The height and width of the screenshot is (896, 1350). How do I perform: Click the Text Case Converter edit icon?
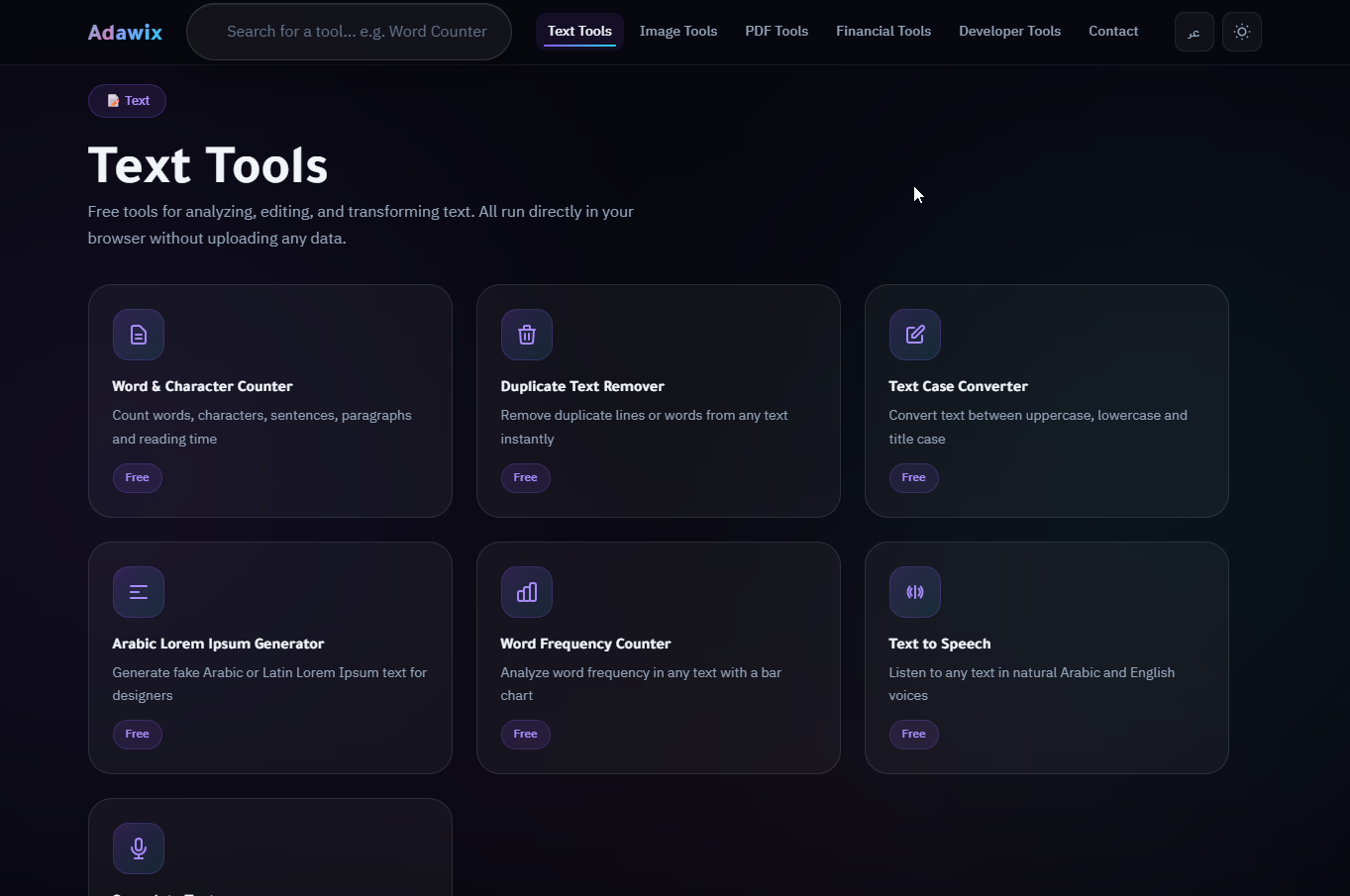pos(915,335)
